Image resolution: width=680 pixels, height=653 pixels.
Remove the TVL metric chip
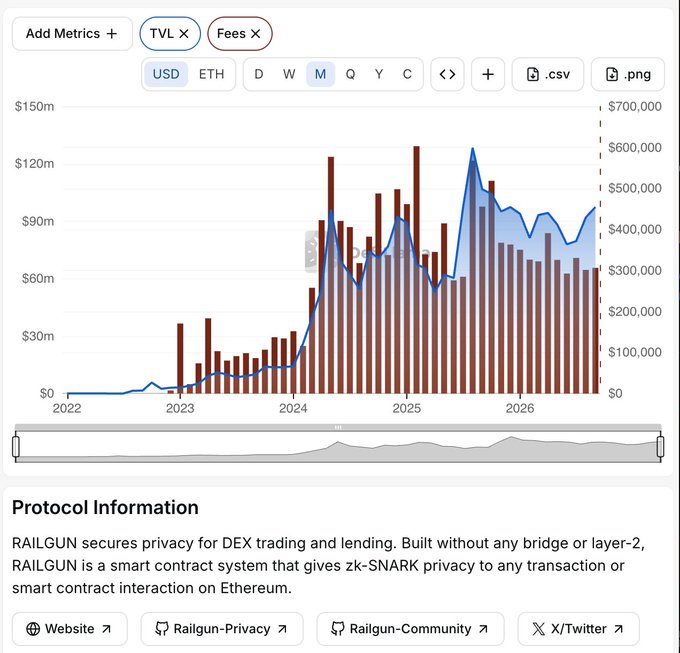[x=184, y=34]
